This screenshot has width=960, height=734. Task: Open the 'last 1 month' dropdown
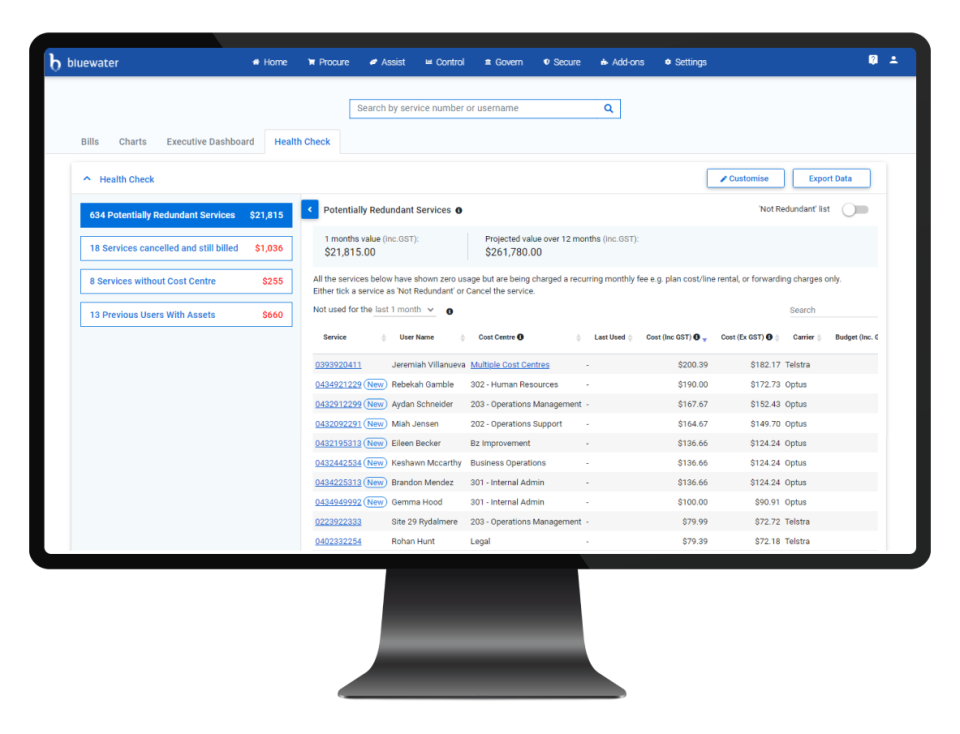point(405,310)
